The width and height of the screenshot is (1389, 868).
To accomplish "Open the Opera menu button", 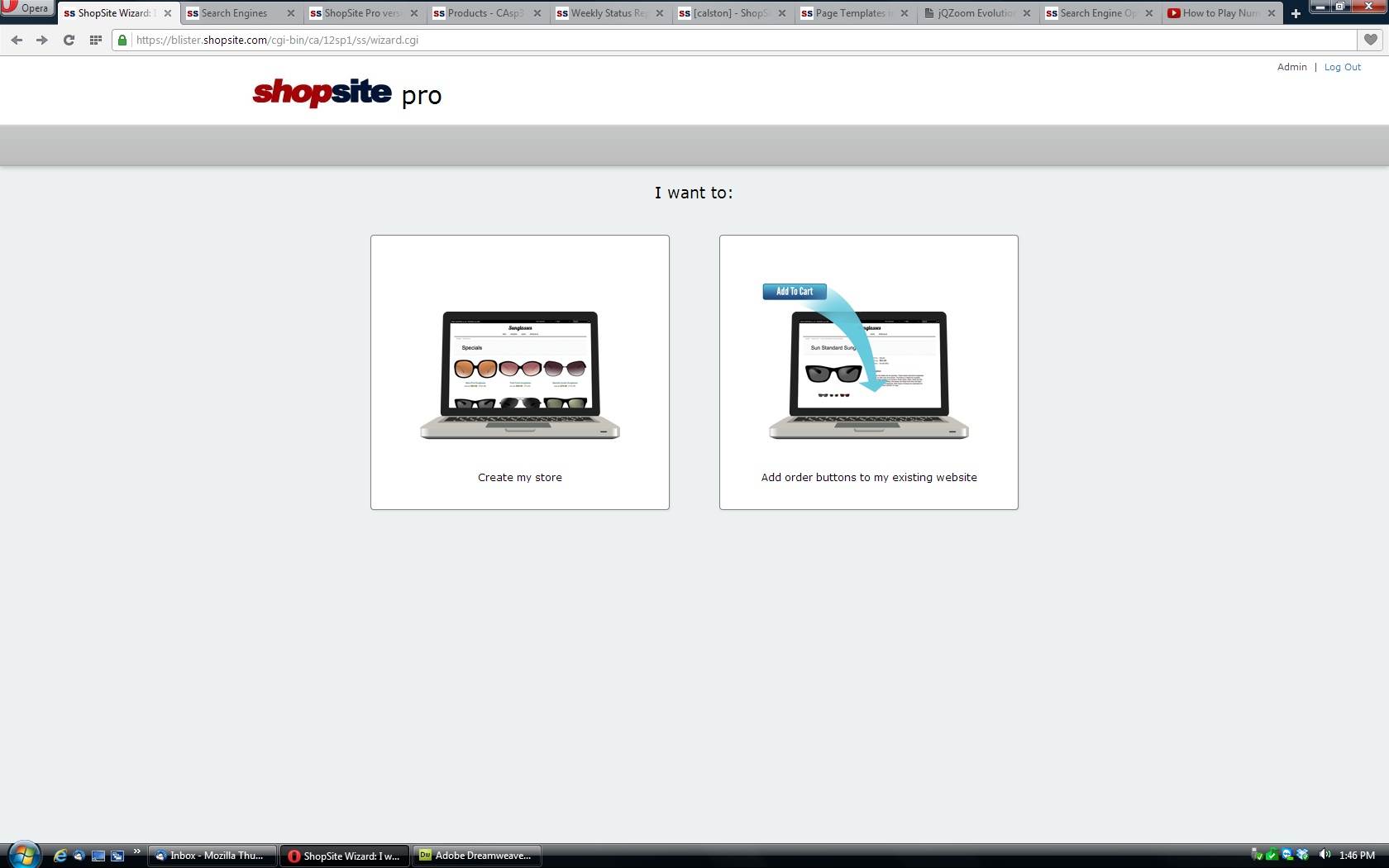I will pos(26,8).
